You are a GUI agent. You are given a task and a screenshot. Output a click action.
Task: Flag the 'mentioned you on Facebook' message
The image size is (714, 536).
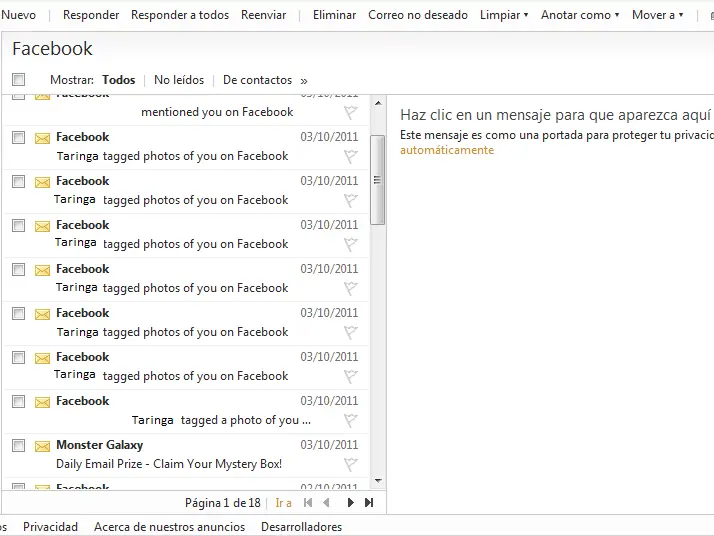[x=351, y=112]
